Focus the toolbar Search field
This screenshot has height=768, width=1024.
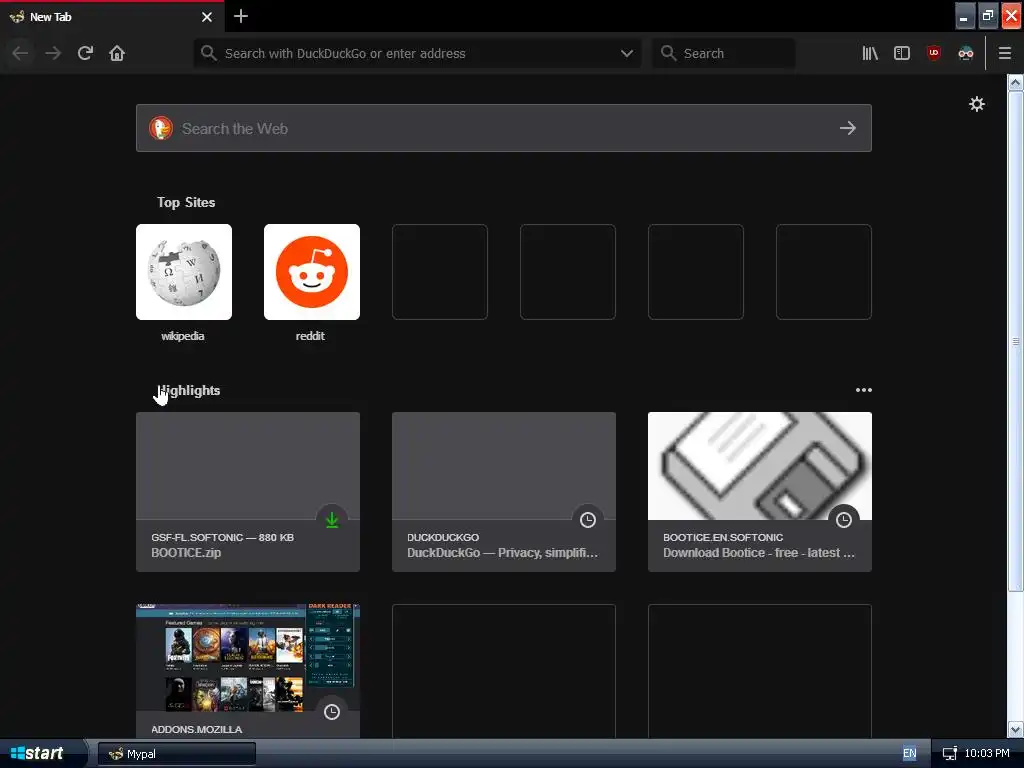(724, 54)
